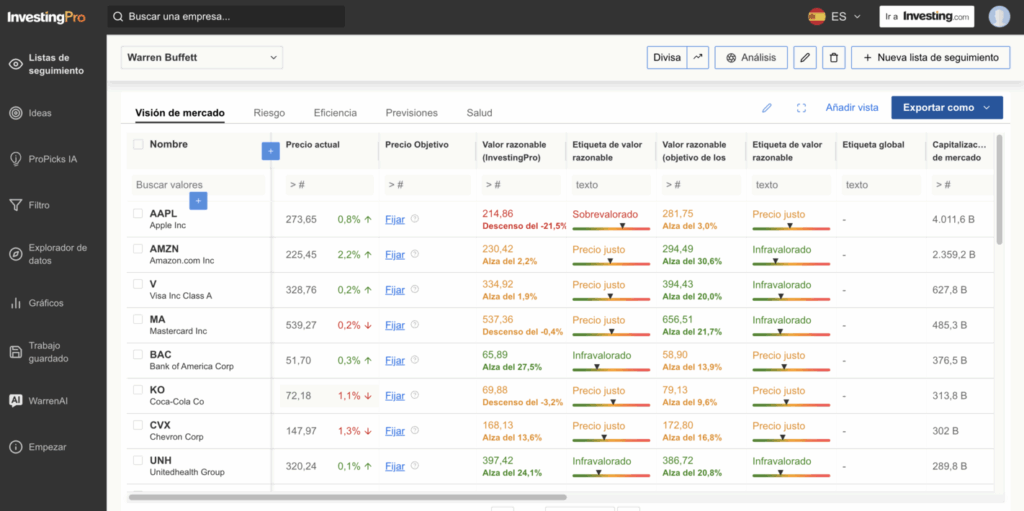Open ProPicks IA lightbulb icon

[15, 159]
